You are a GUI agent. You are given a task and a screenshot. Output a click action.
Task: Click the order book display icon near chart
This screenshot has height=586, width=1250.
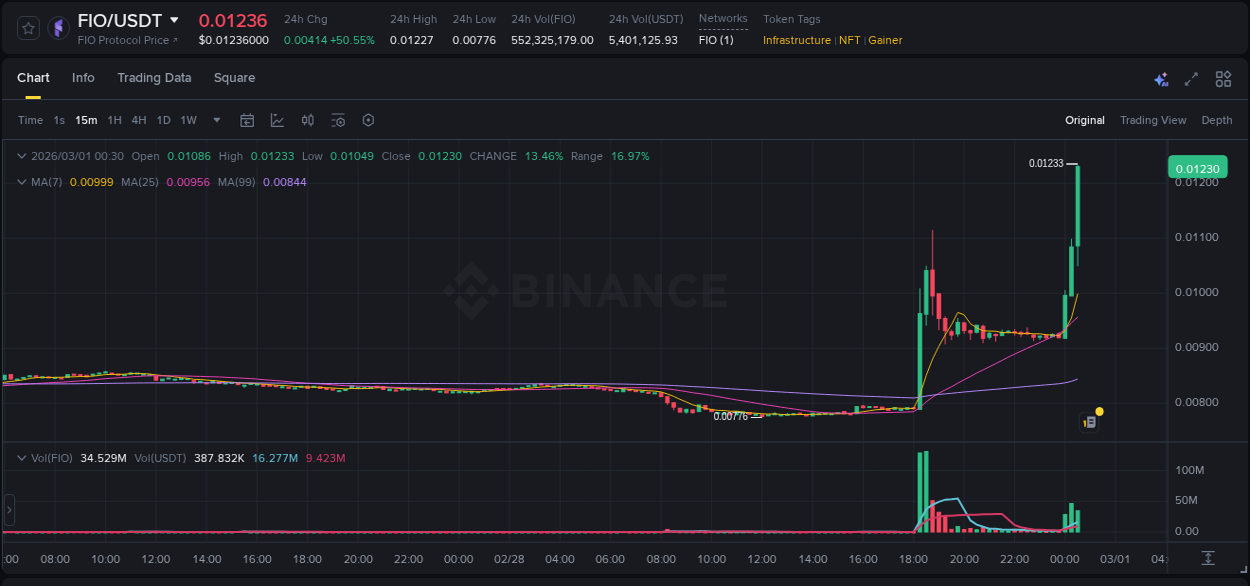(x=1089, y=421)
